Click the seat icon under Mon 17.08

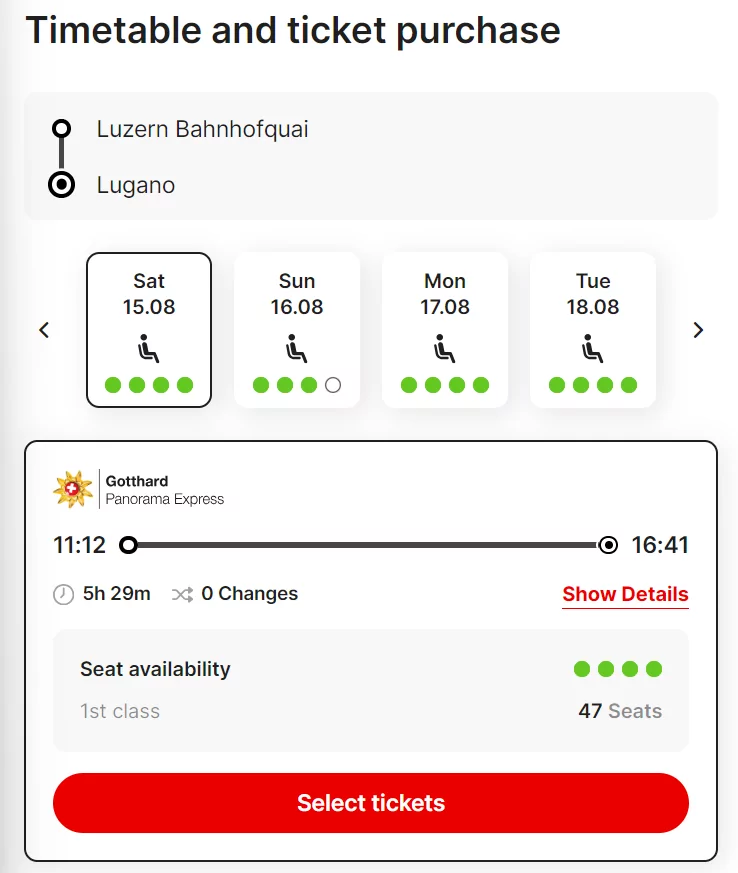[445, 350]
